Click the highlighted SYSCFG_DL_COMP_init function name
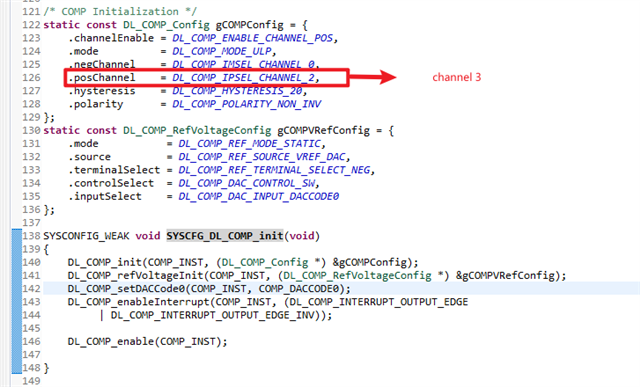640x387 pixels. click(225, 236)
